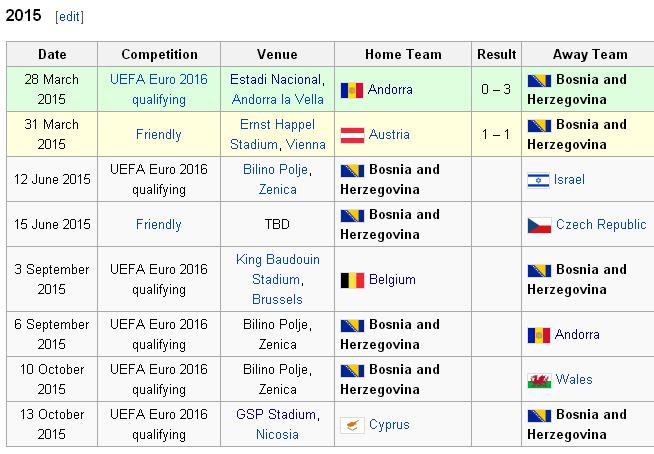Open the Czech Republic team link
The image size is (654, 454).
coord(601,224)
